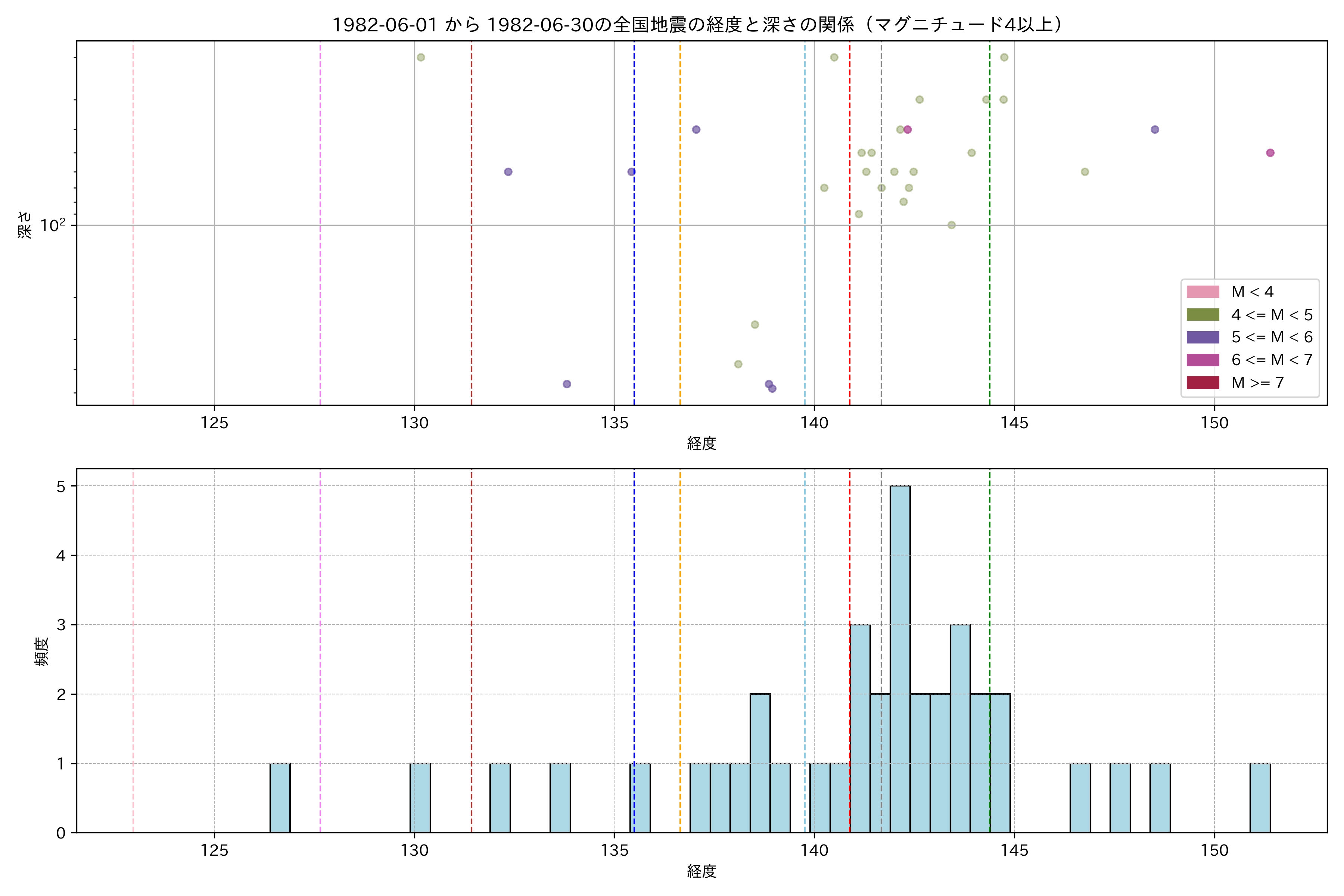Click the olive 4 <= M < 5 legend swatch

[1202, 315]
